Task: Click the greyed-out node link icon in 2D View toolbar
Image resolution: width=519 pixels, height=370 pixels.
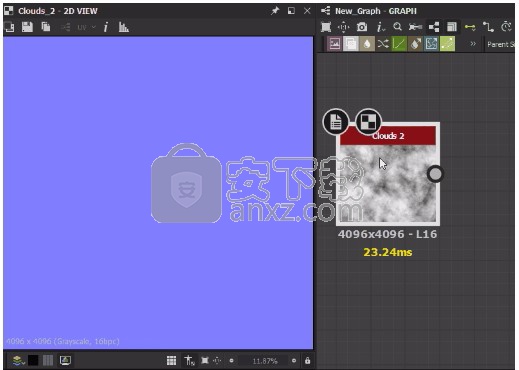Action: pyautogui.click(x=66, y=27)
